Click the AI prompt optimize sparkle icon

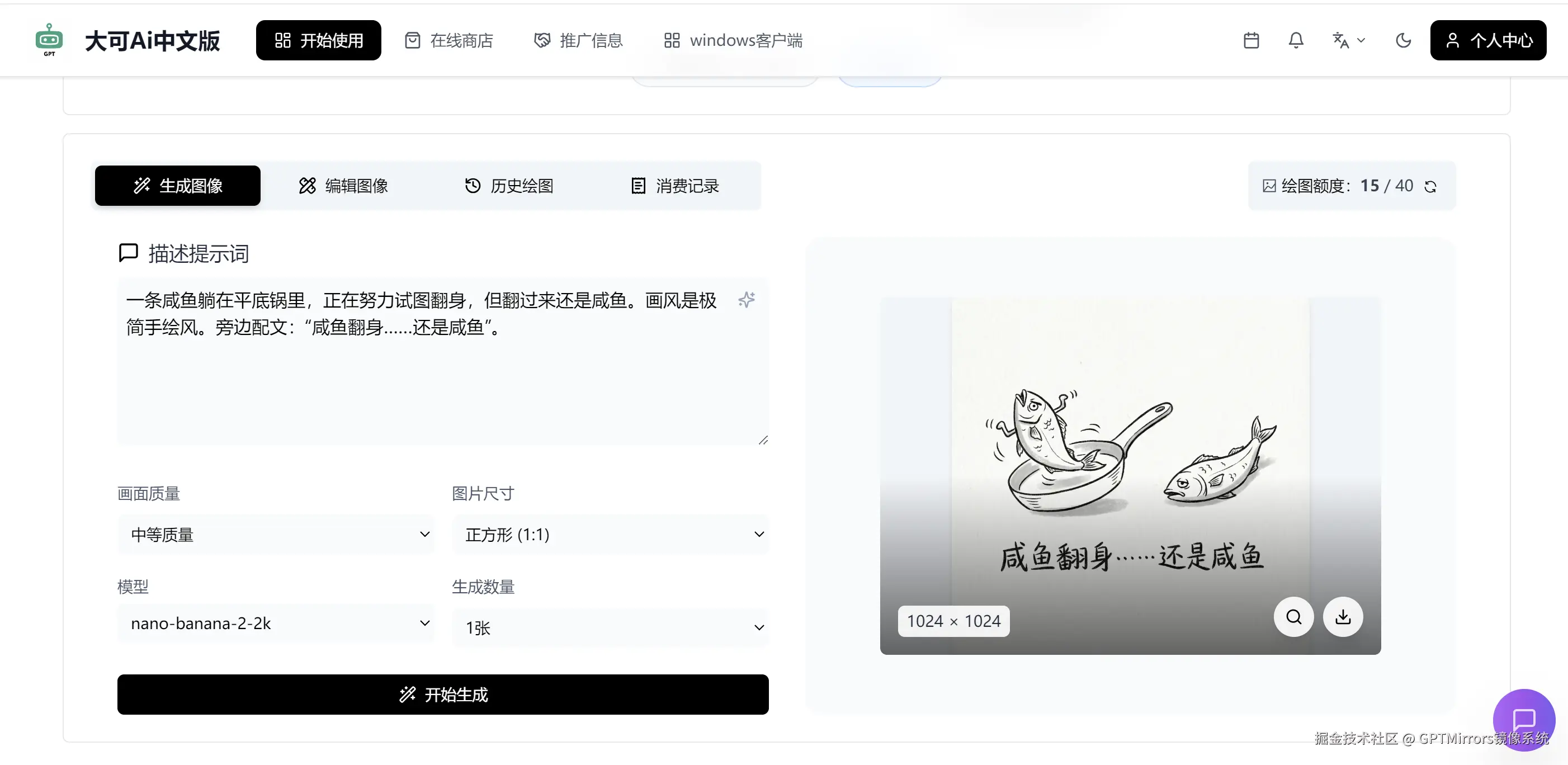pos(747,299)
